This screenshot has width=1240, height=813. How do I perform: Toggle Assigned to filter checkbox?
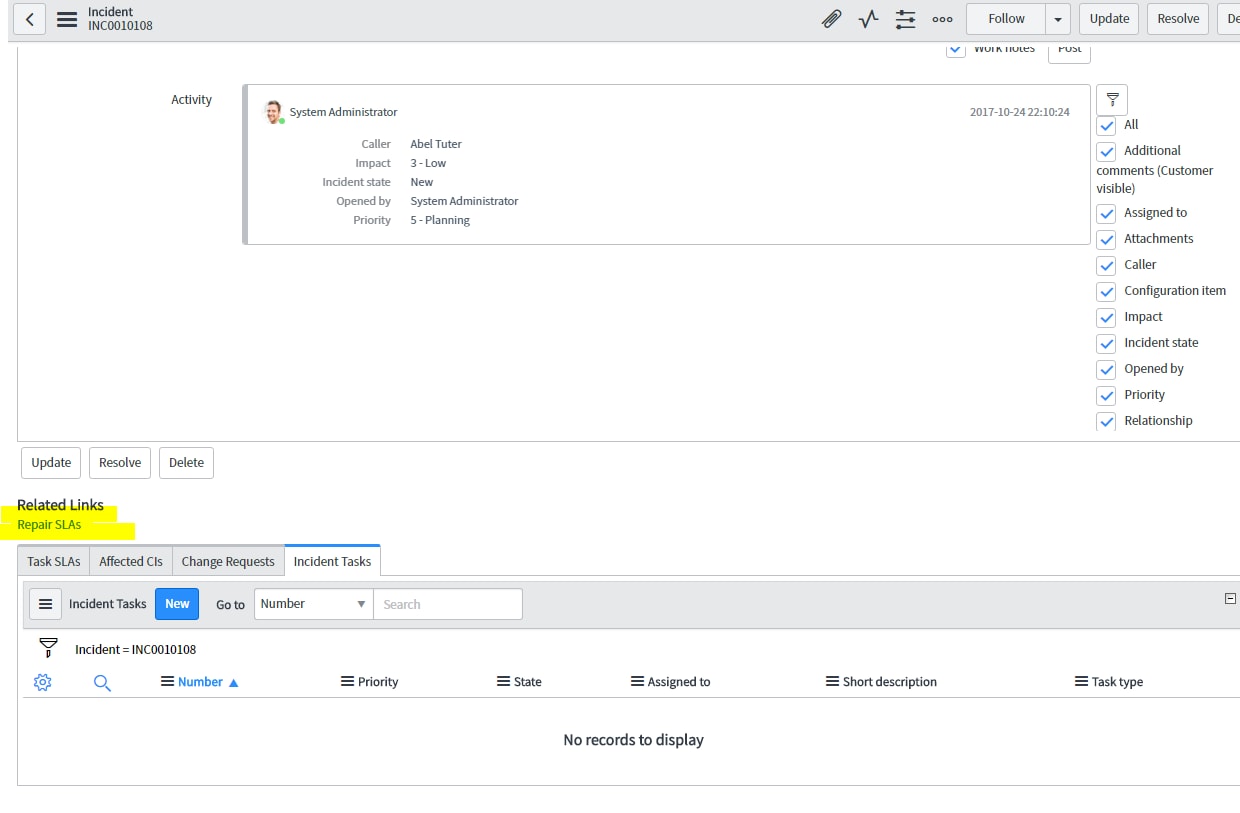1106,214
